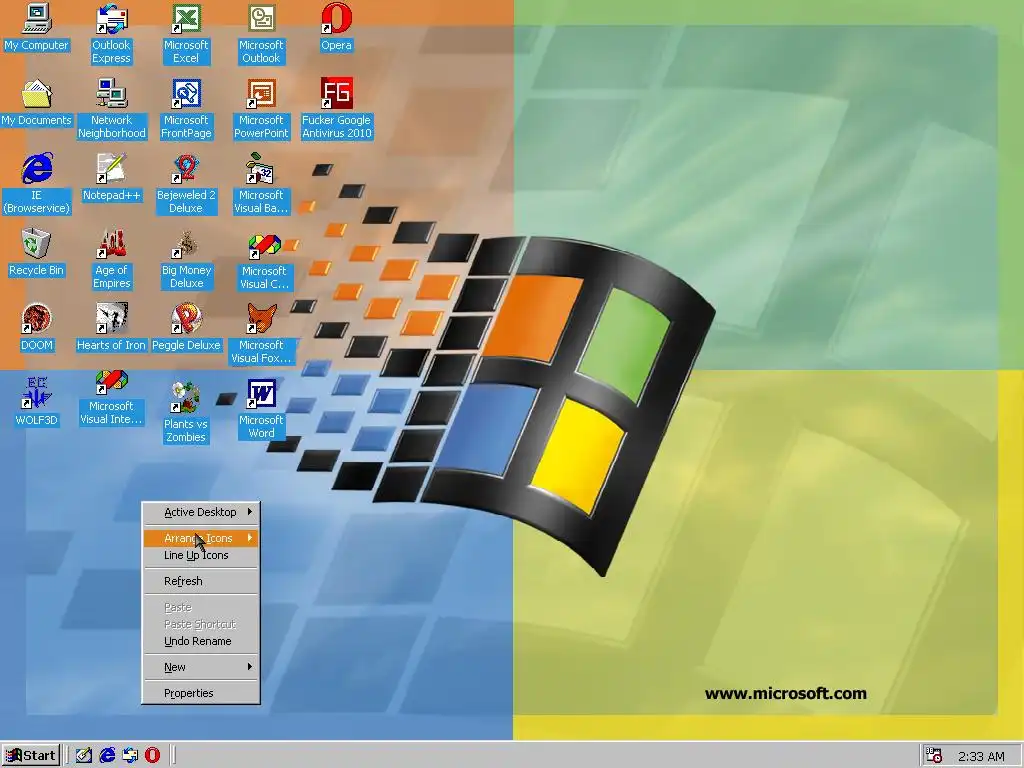Launch Outlook Express from quick launch
Screen dimensions: 1024x768
point(130,756)
